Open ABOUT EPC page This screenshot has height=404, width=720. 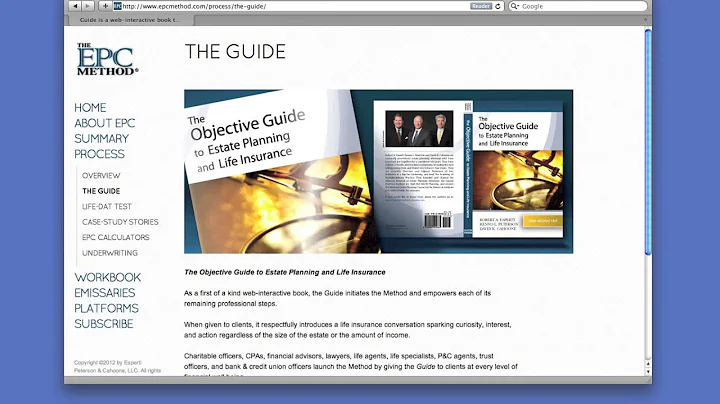[x=105, y=123]
